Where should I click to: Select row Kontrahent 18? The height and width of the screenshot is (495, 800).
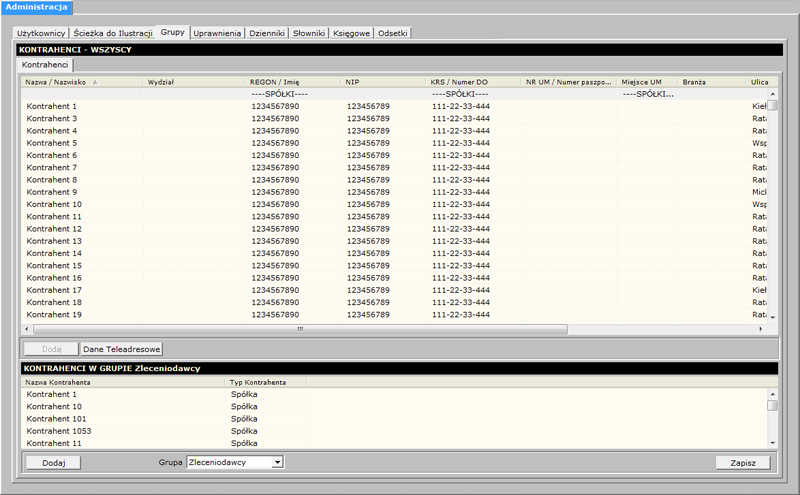click(x=393, y=302)
